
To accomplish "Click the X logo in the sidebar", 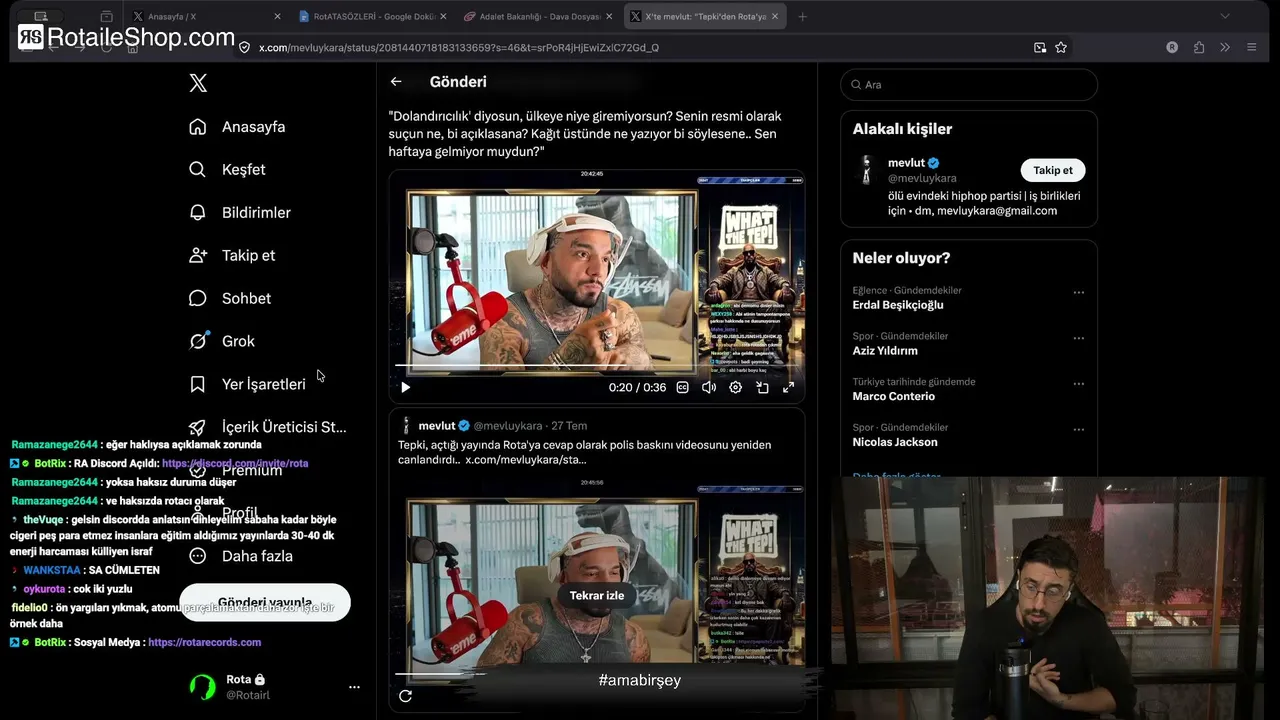I will 198,83.
